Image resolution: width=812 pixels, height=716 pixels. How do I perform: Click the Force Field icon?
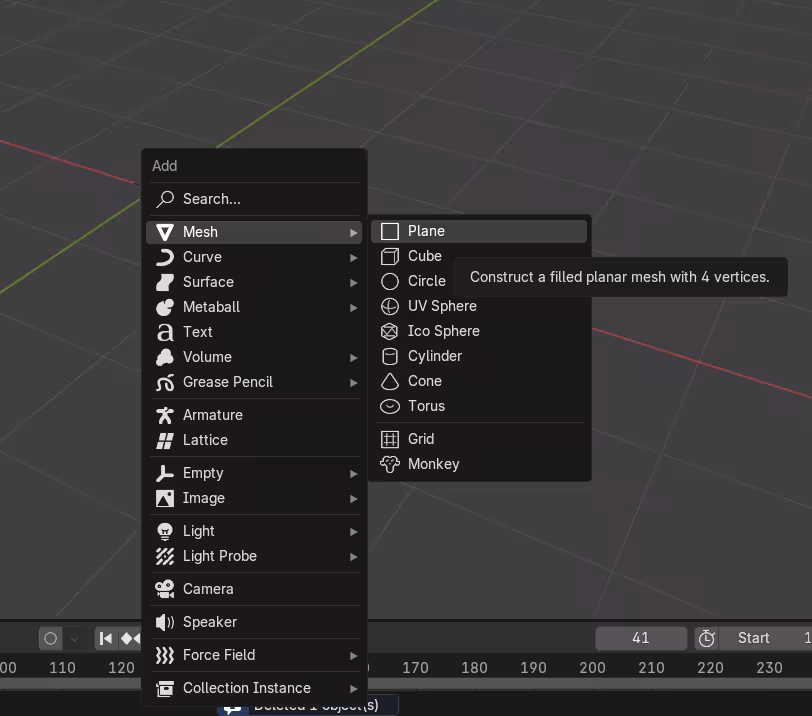165,655
